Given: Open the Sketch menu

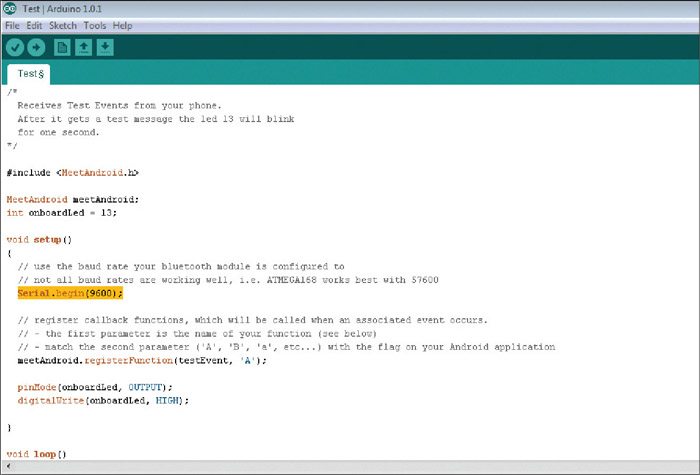Looking at the screenshot, I should 62,25.
